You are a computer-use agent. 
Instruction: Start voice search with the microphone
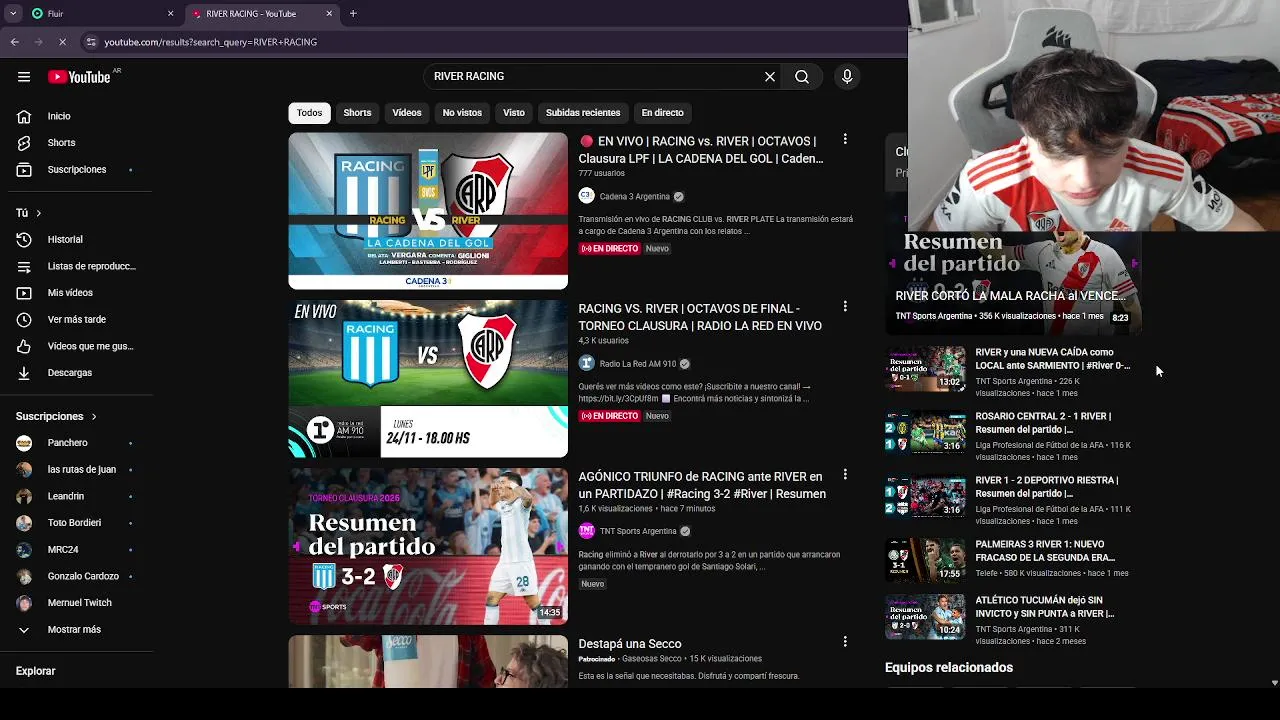tap(847, 77)
